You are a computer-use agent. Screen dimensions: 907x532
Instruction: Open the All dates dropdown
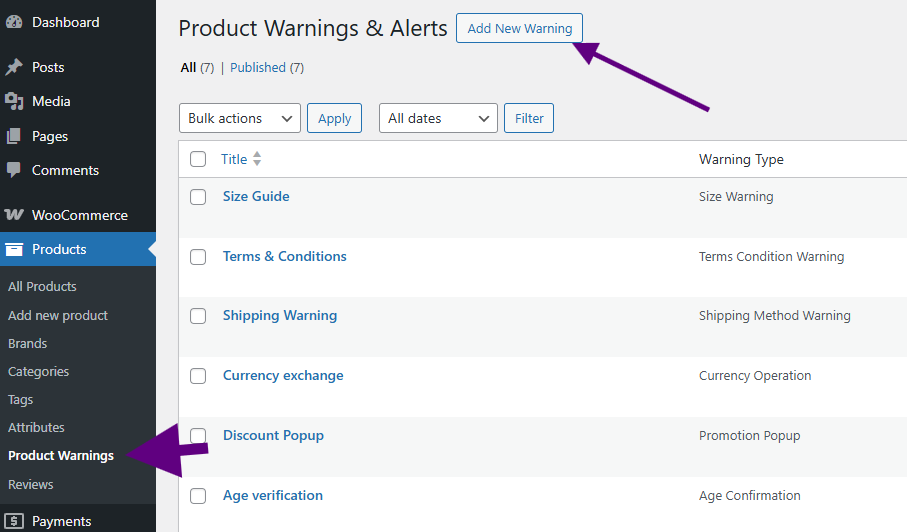(x=438, y=118)
